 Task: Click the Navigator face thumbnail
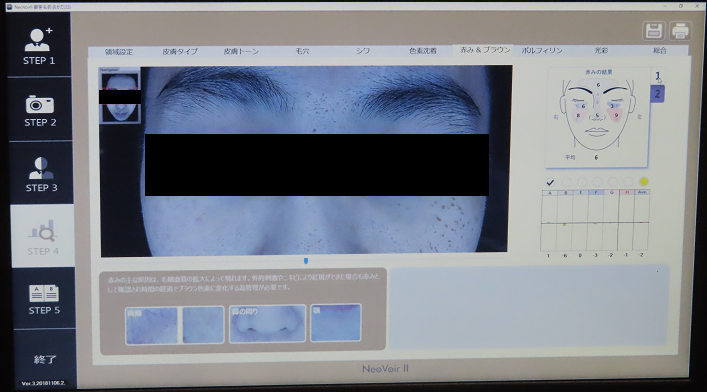point(120,96)
